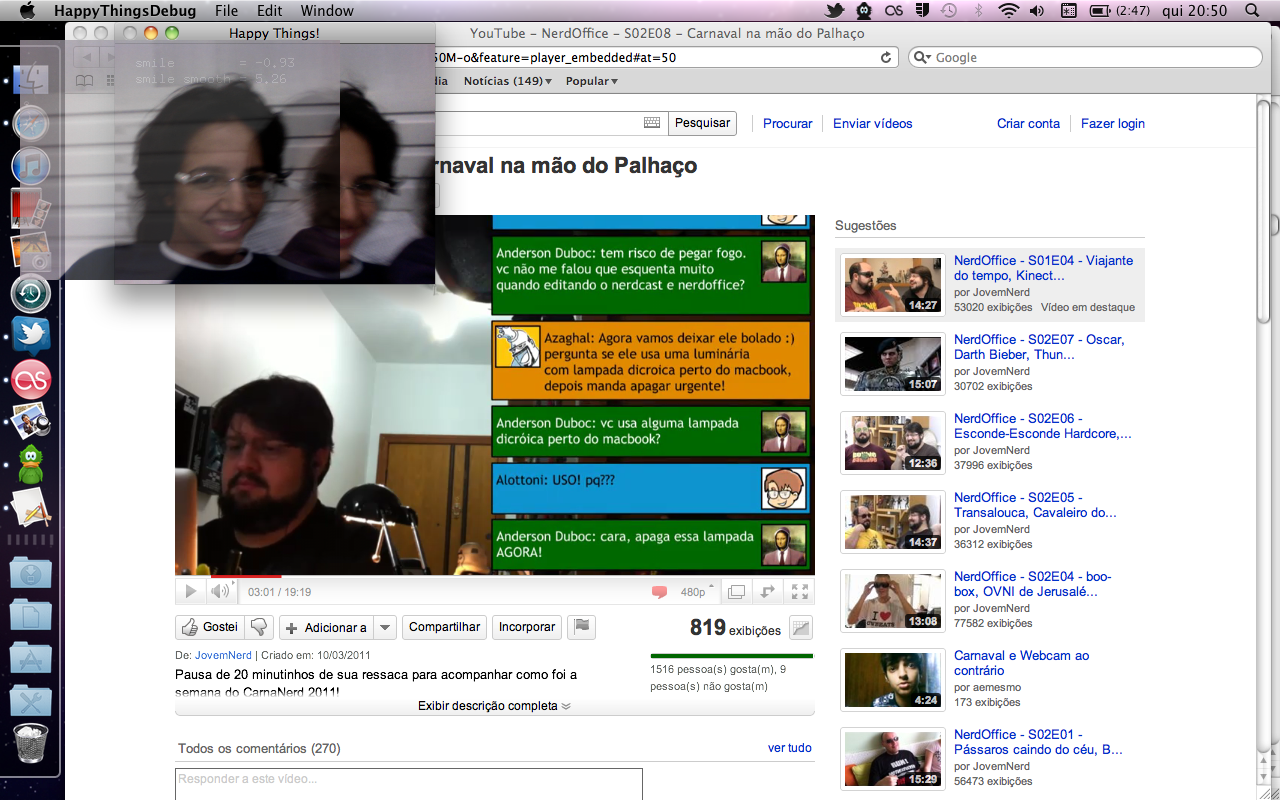This screenshot has height=800, width=1280.
Task: Click the Last.fm menu bar icon
Action: point(894,11)
